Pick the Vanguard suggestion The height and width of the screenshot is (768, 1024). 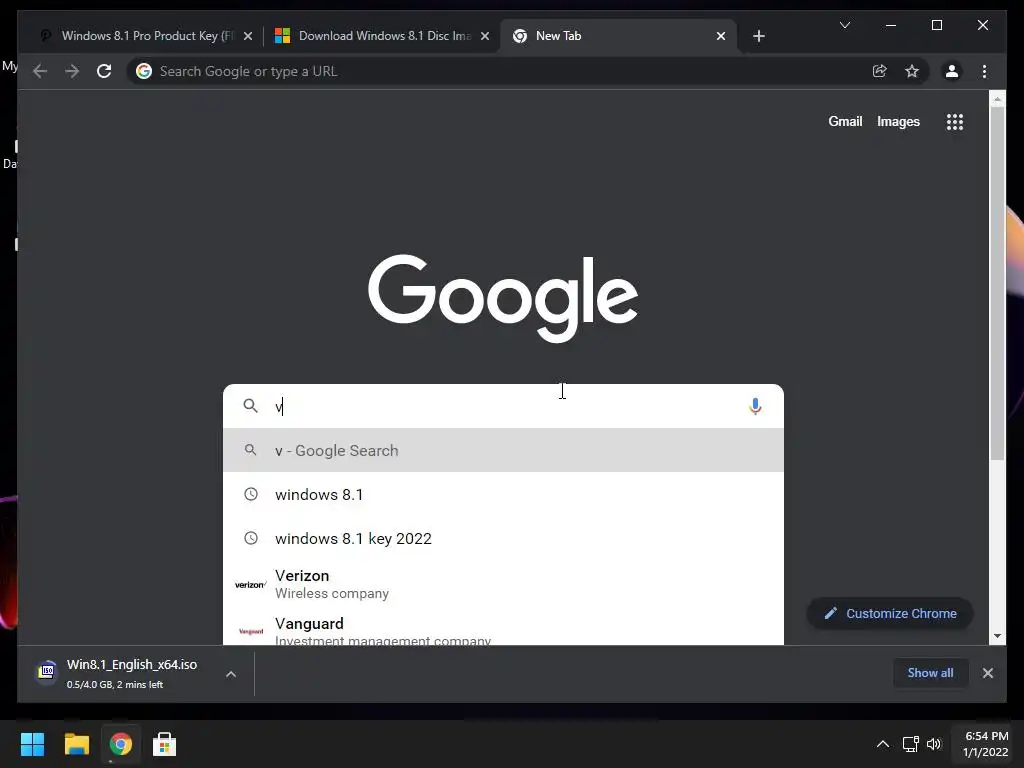503,628
